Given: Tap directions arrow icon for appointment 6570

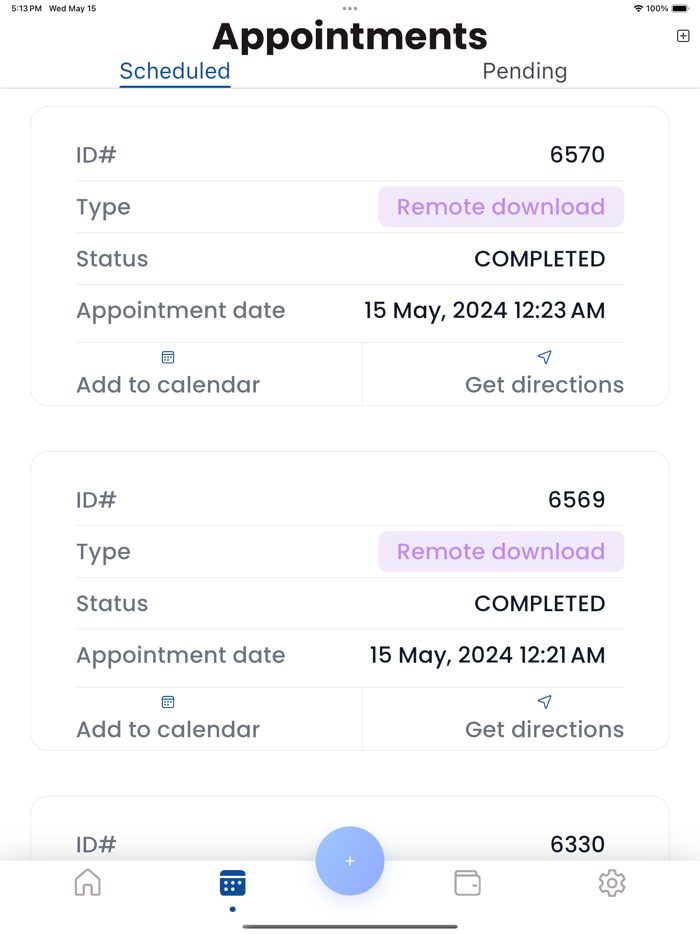Looking at the screenshot, I should coord(544,357).
